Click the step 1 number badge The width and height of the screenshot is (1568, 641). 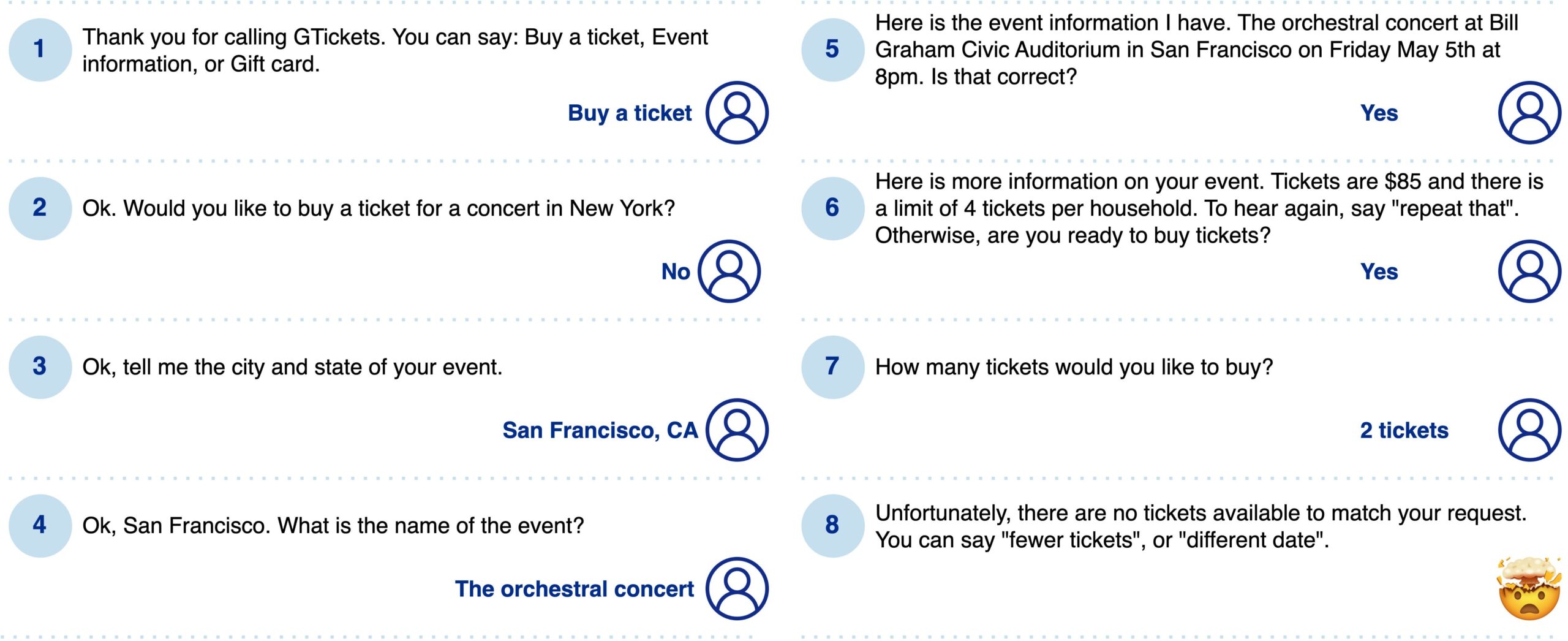tap(40, 49)
